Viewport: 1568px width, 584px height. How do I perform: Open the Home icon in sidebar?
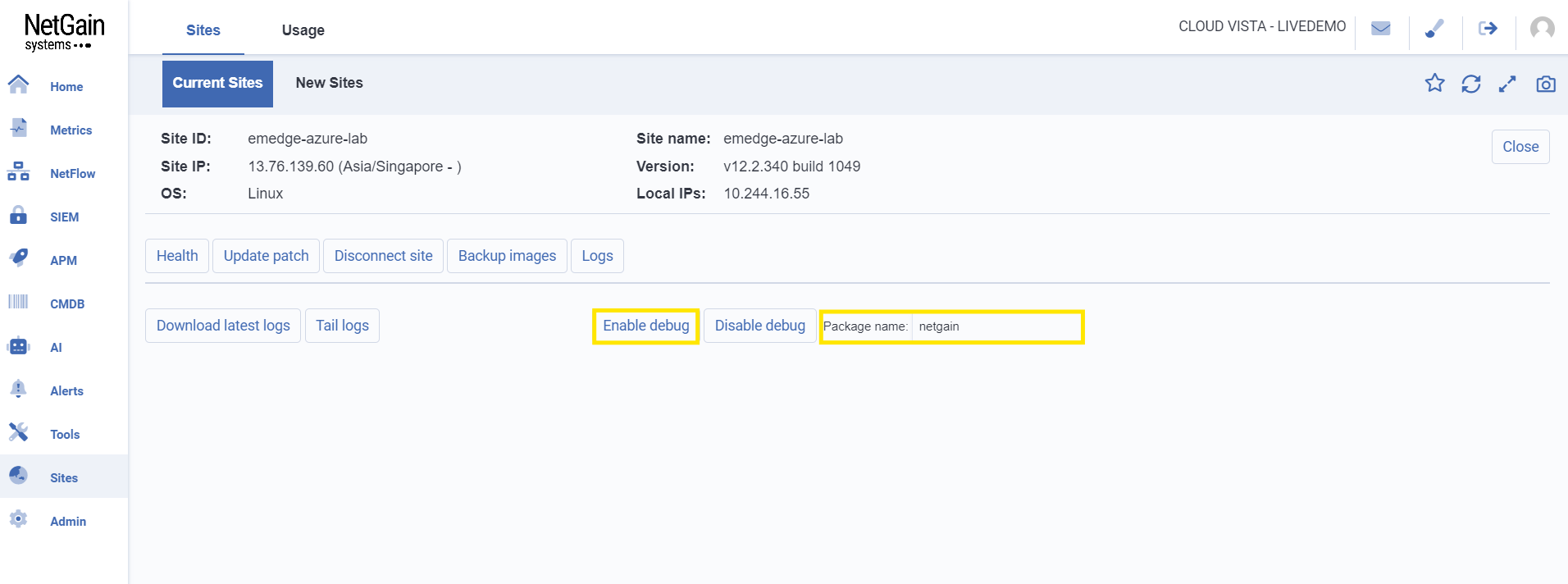click(x=18, y=84)
